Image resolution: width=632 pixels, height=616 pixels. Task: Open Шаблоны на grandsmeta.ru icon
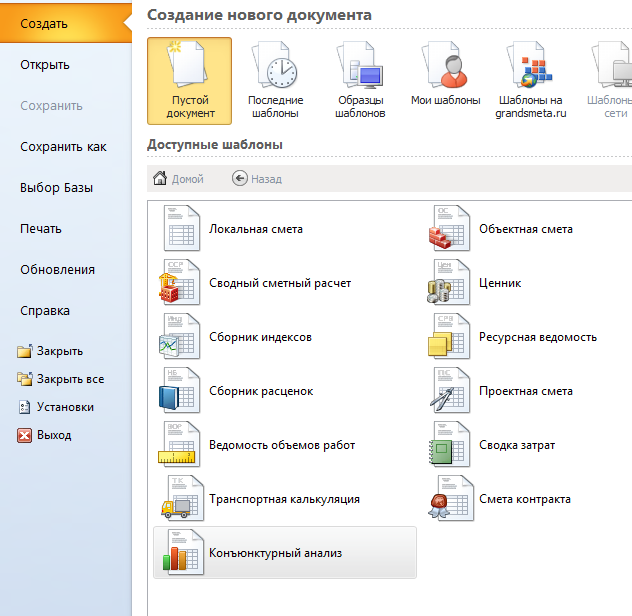point(530,65)
